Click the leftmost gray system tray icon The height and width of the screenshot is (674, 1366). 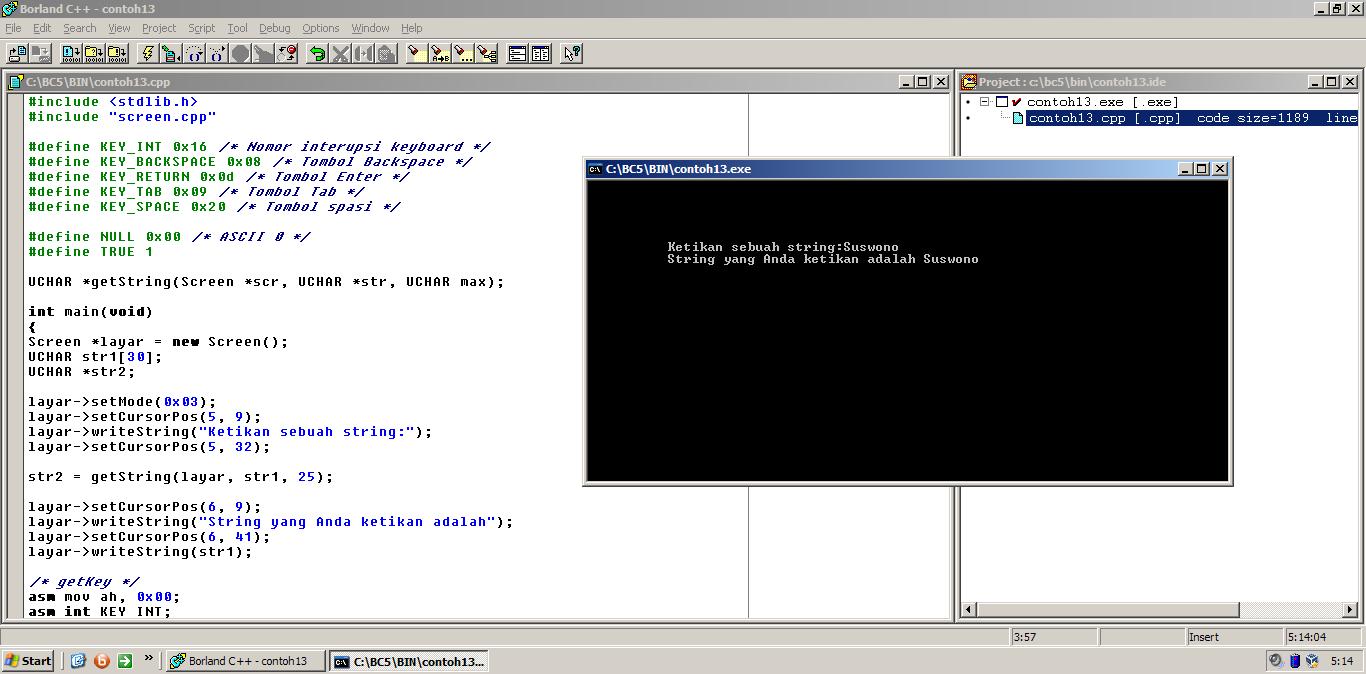point(1276,660)
